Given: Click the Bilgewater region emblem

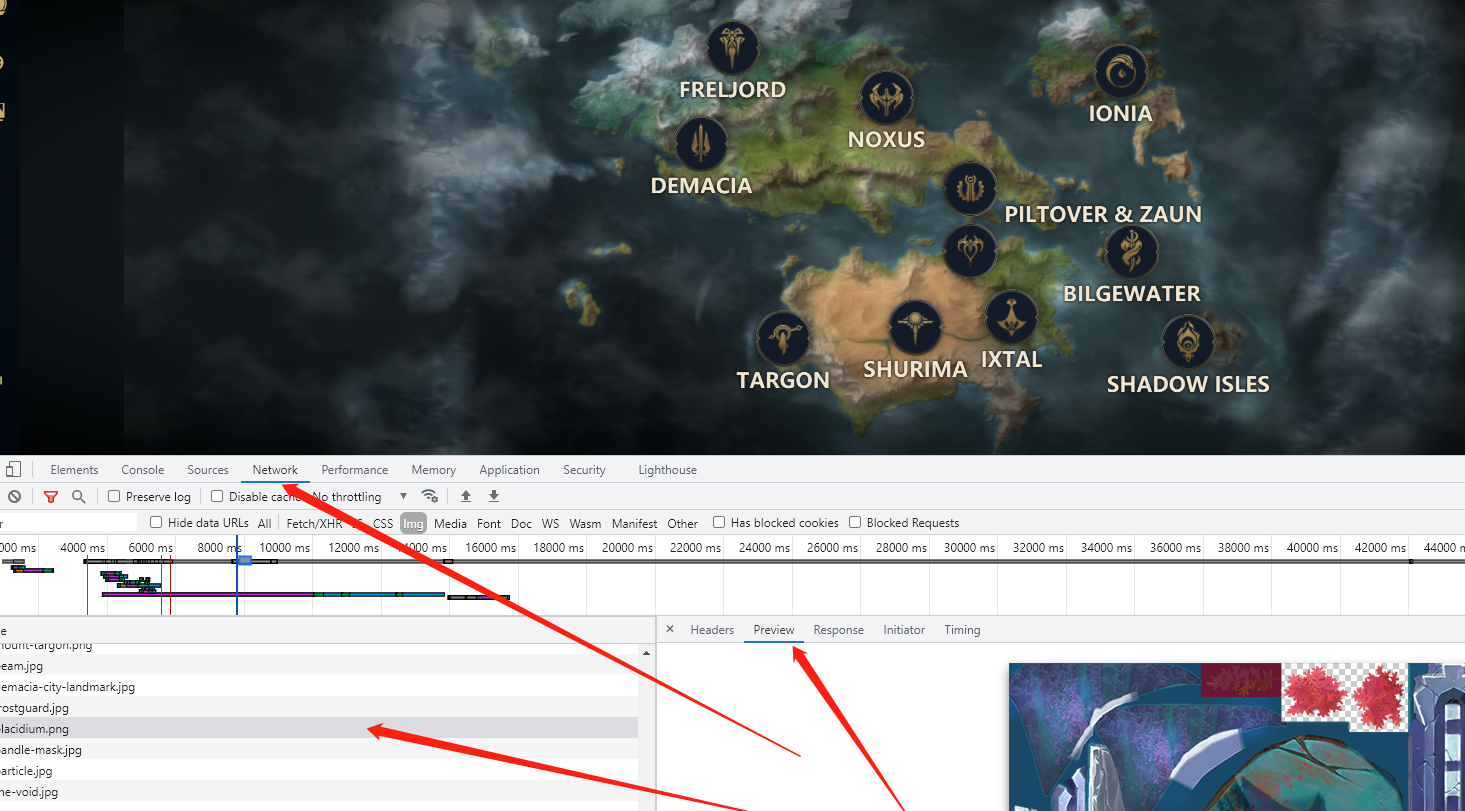Looking at the screenshot, I should tap(1132, 251).
